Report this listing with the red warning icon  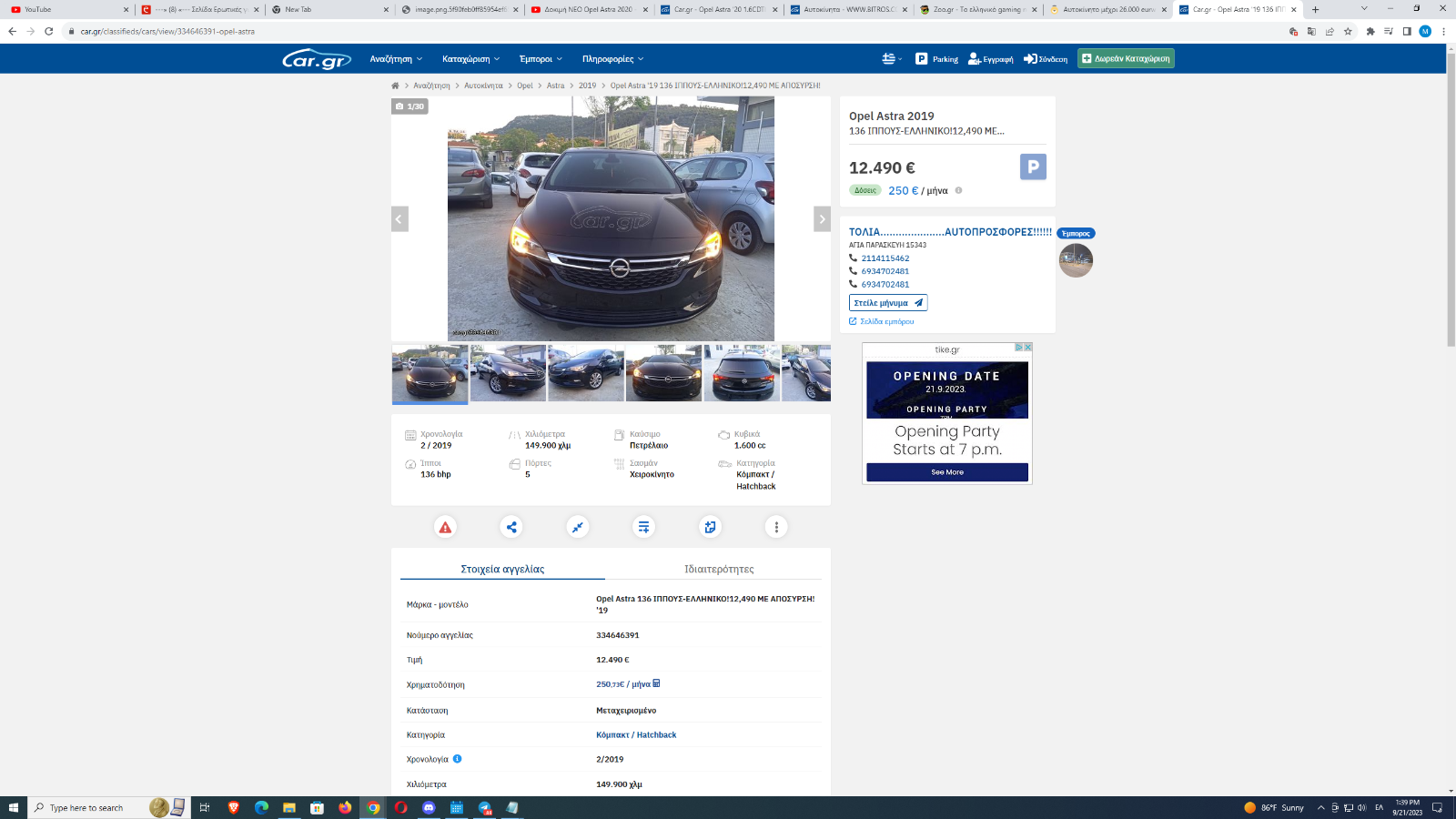tap(445, 527)
